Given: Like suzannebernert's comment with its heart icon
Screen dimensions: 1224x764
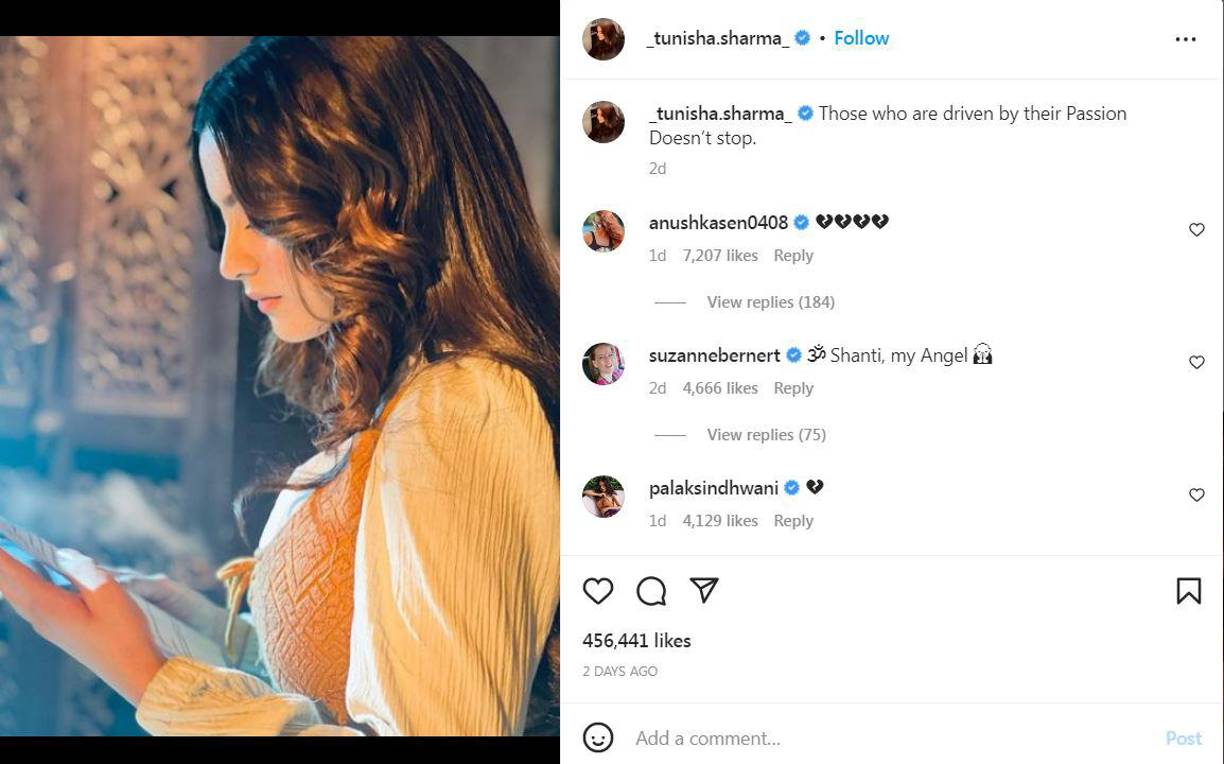Looking at the screenshot, I should point(1197,362).
